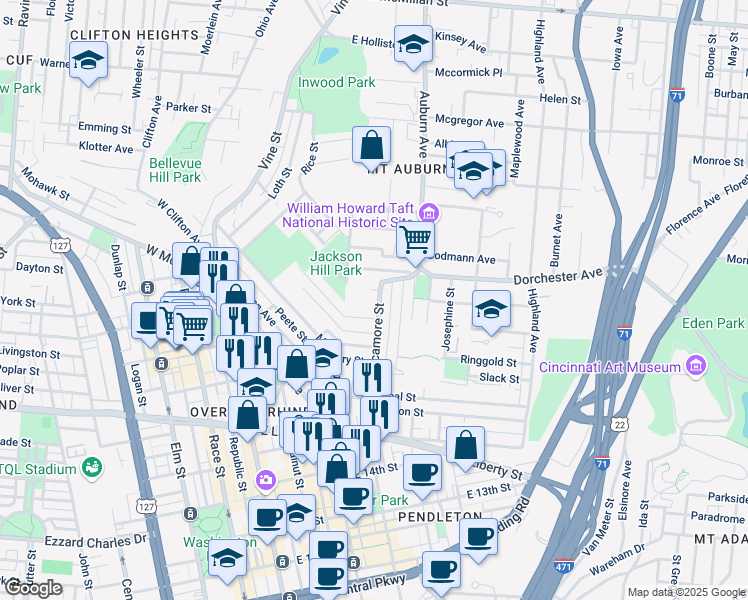This screenshot has width=748, height=600.
Task: Click the Map data ©2025 Google attribution
Action: click(x=687, y=592)
